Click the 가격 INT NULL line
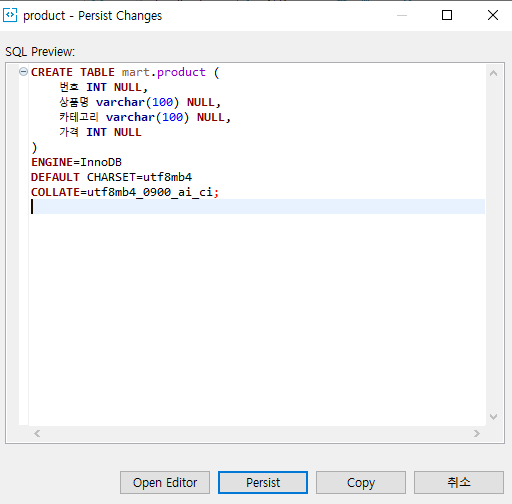Viewport: 512px width, 504px height. (100, 132)
